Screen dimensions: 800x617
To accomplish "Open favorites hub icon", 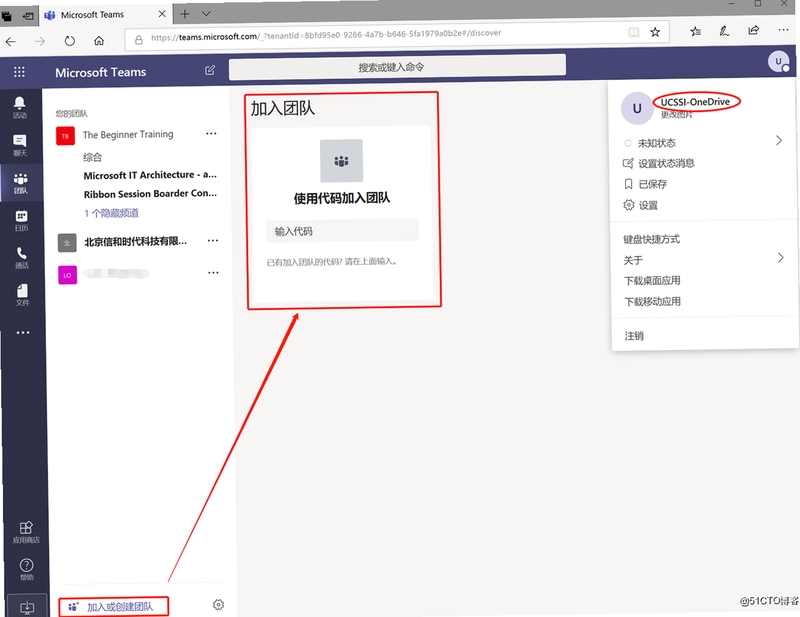I will point(695,32).
